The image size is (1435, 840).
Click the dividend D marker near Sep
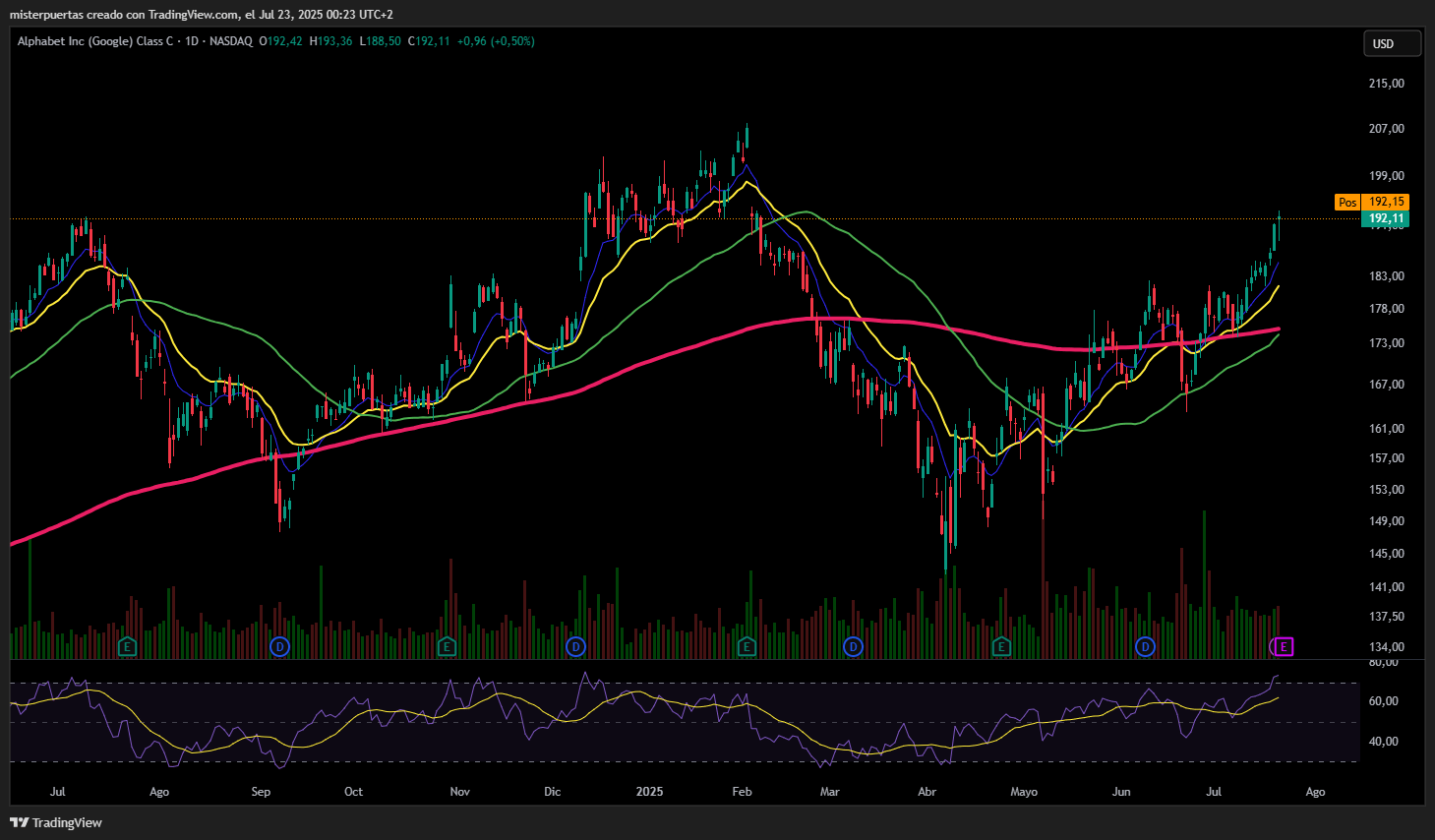280,646
